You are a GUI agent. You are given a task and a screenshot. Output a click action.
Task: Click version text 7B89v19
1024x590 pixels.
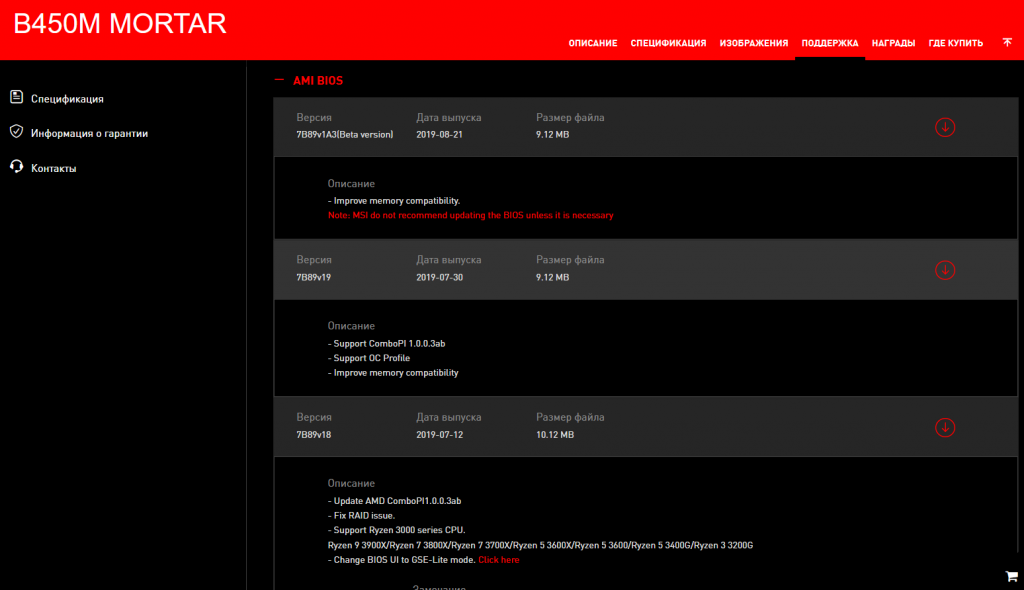click(313, 277)
